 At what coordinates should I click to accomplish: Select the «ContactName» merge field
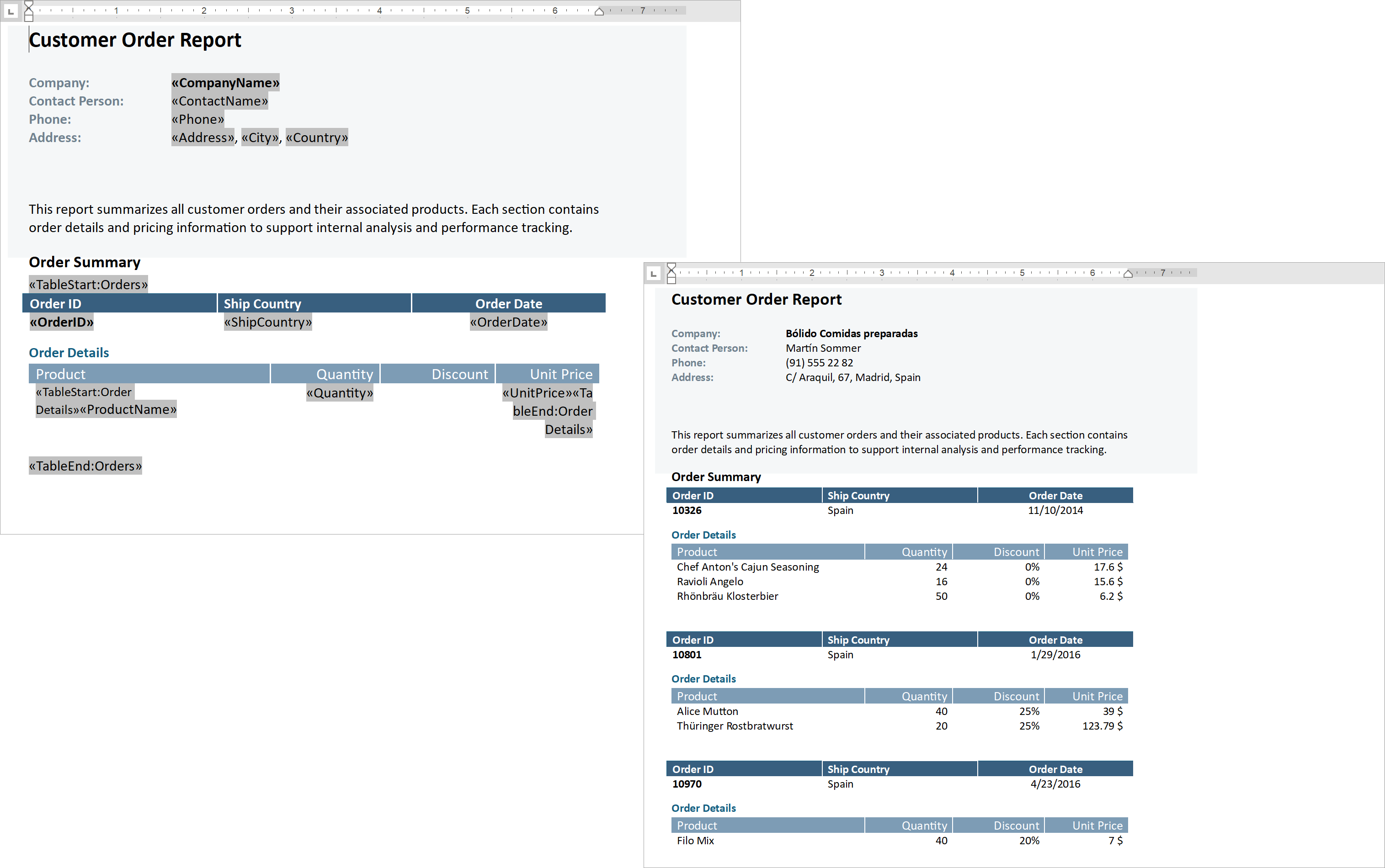(x=220, y=101)
